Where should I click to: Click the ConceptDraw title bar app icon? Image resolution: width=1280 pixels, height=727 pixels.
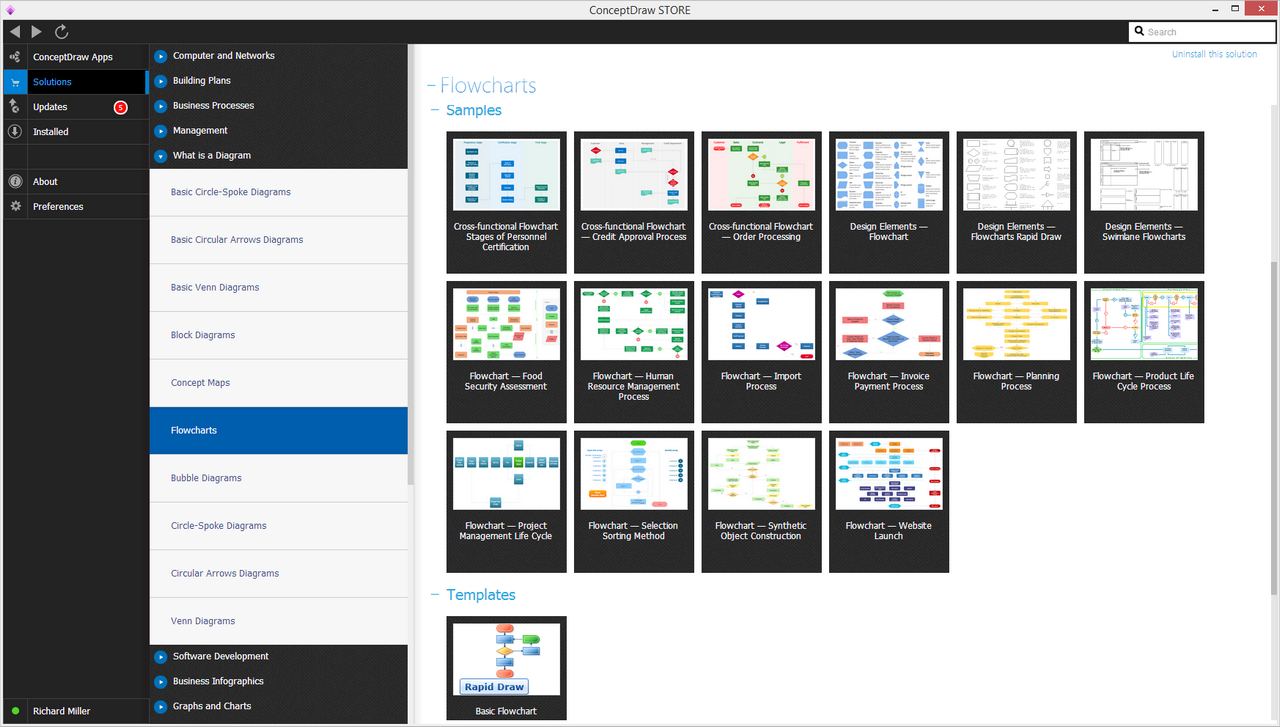point(10,10)
